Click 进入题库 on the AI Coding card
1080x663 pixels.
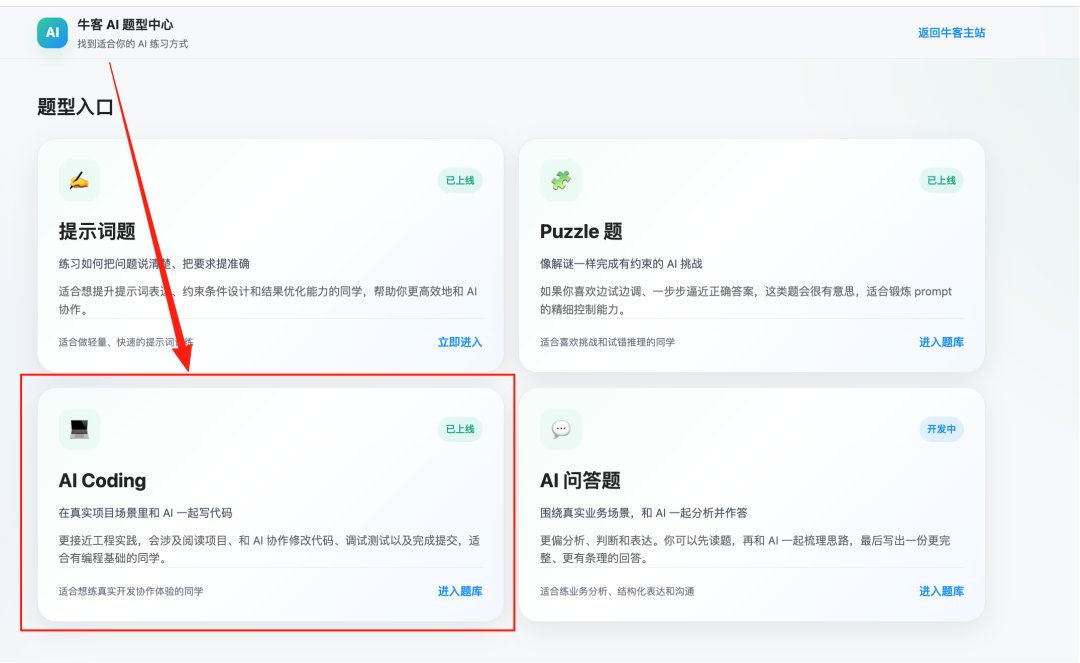460,591
